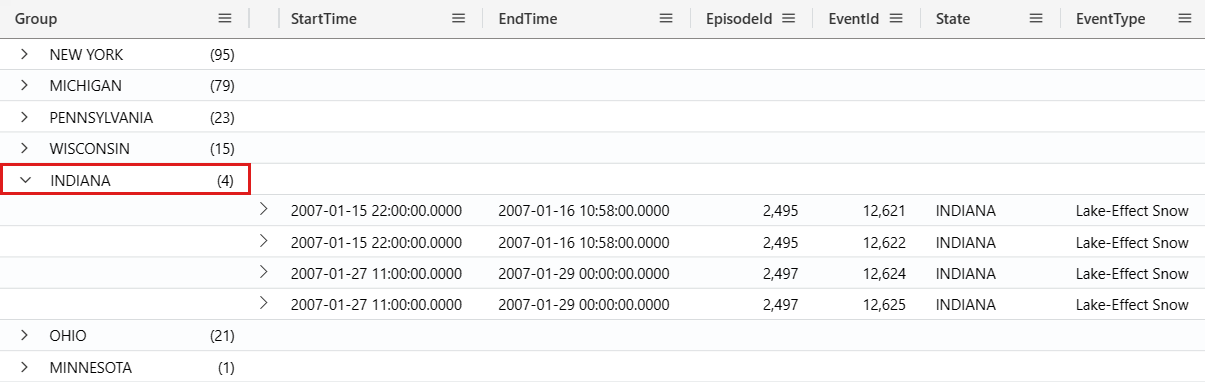The height and width of the screenshot is (382, 1205).
Task: Open the Group column menu icon
Action: click(x=225, y=19)
